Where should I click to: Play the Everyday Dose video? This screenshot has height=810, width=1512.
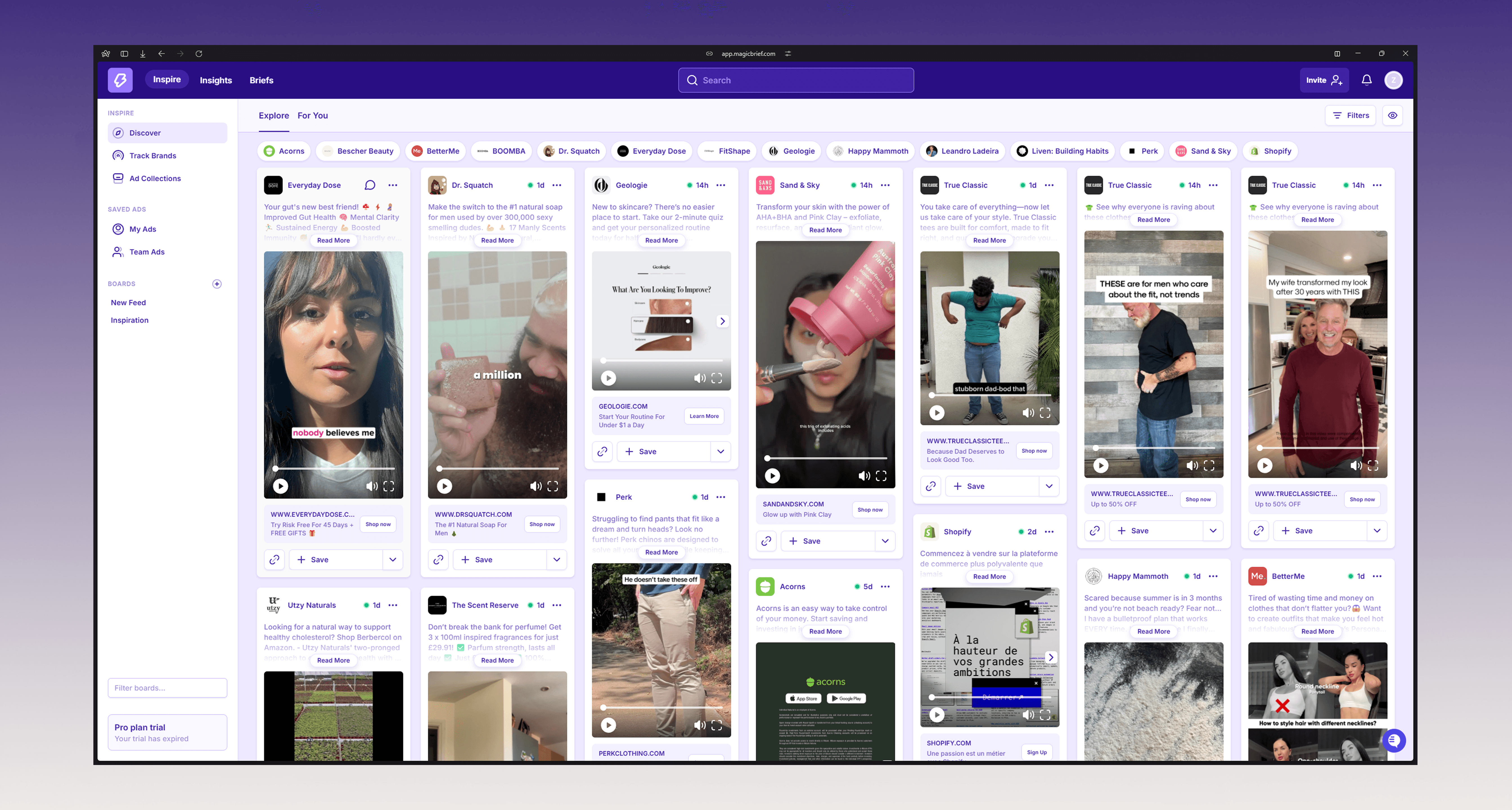tap(281, 485)
